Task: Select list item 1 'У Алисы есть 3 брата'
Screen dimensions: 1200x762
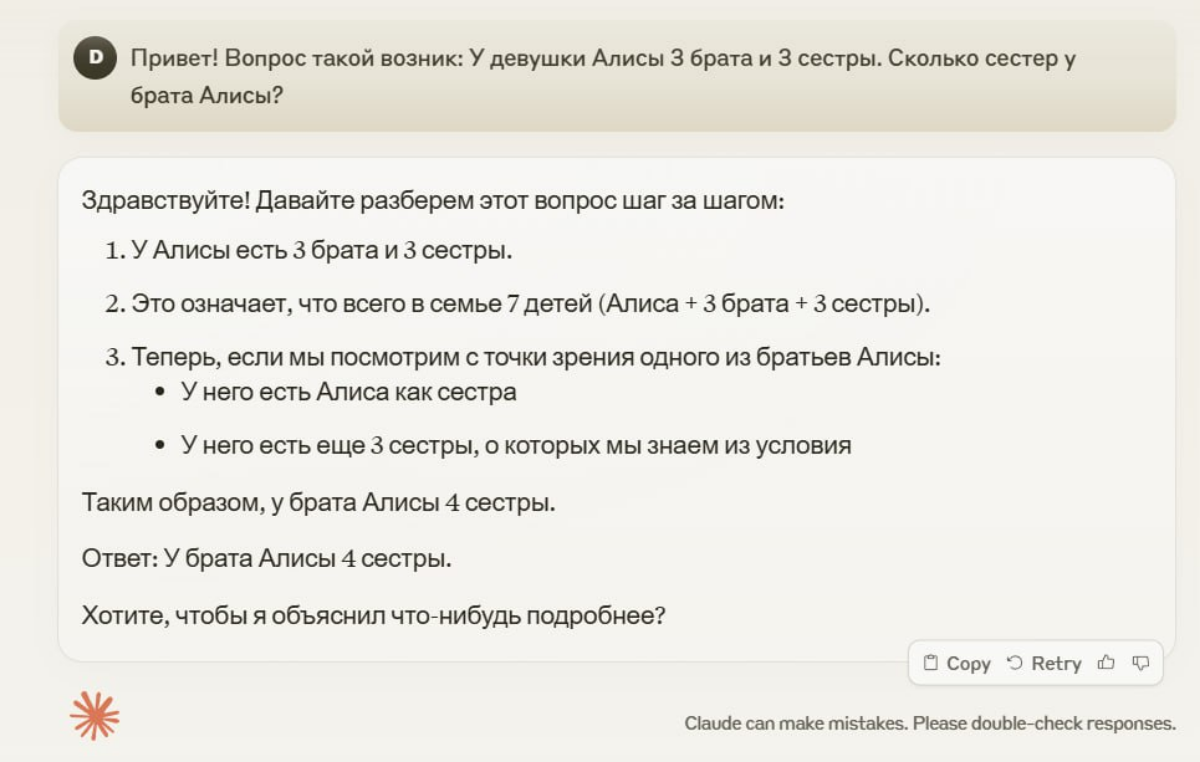Action: tap(309, 251)
